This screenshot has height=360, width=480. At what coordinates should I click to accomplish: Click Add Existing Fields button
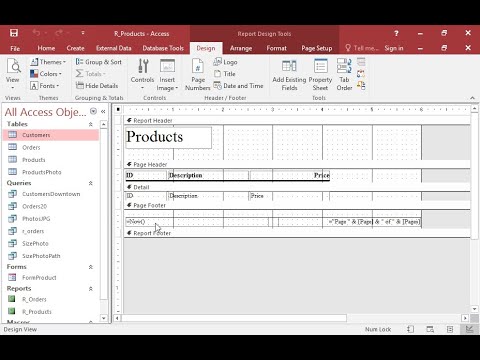point(289,75)
